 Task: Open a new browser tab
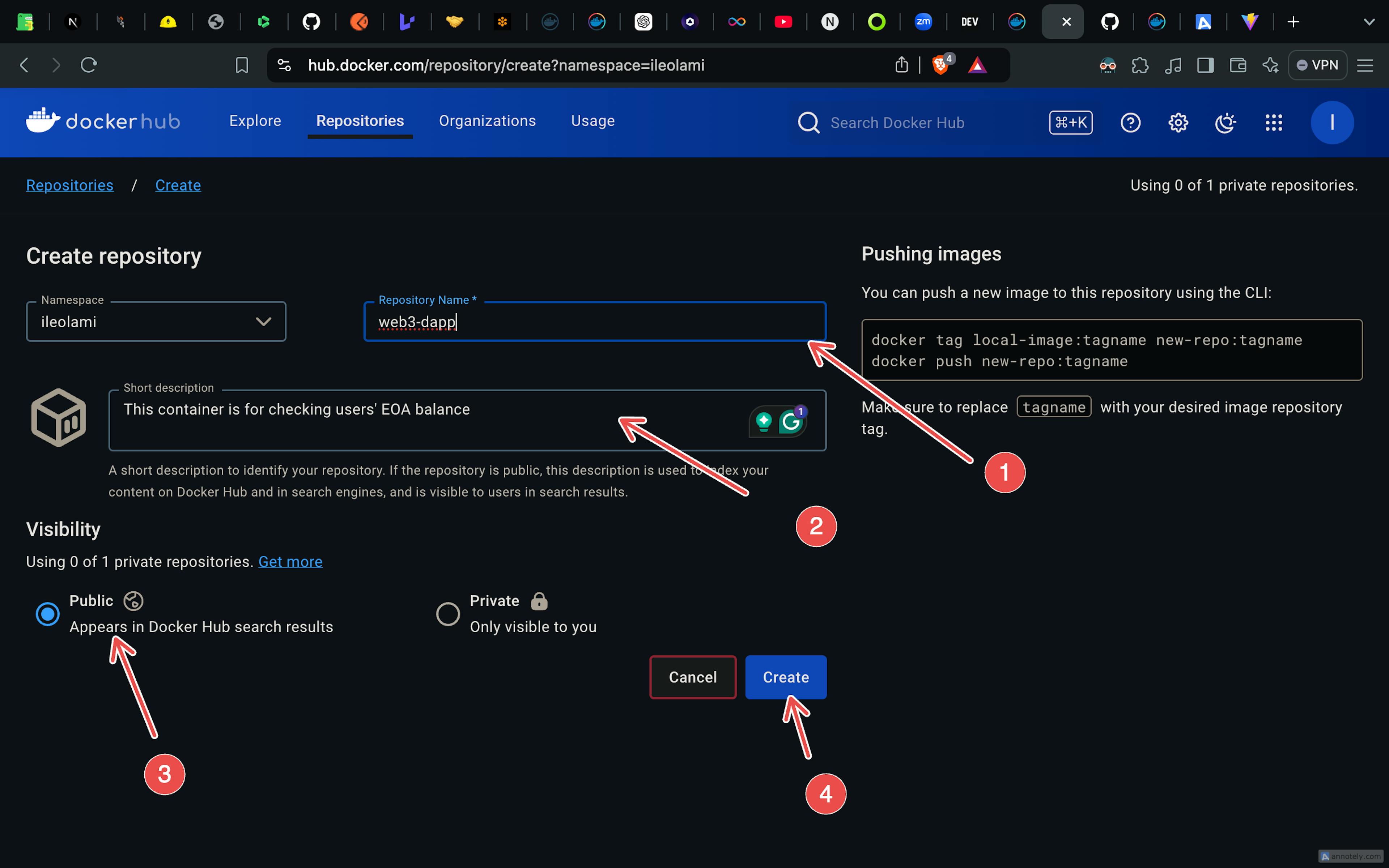tap(1292, 22)
